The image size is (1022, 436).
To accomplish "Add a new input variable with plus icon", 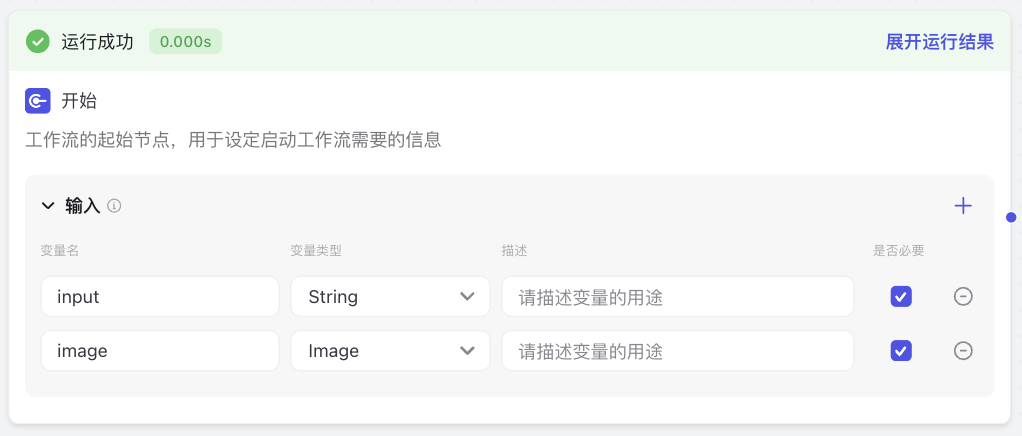I will click(963, 206).
